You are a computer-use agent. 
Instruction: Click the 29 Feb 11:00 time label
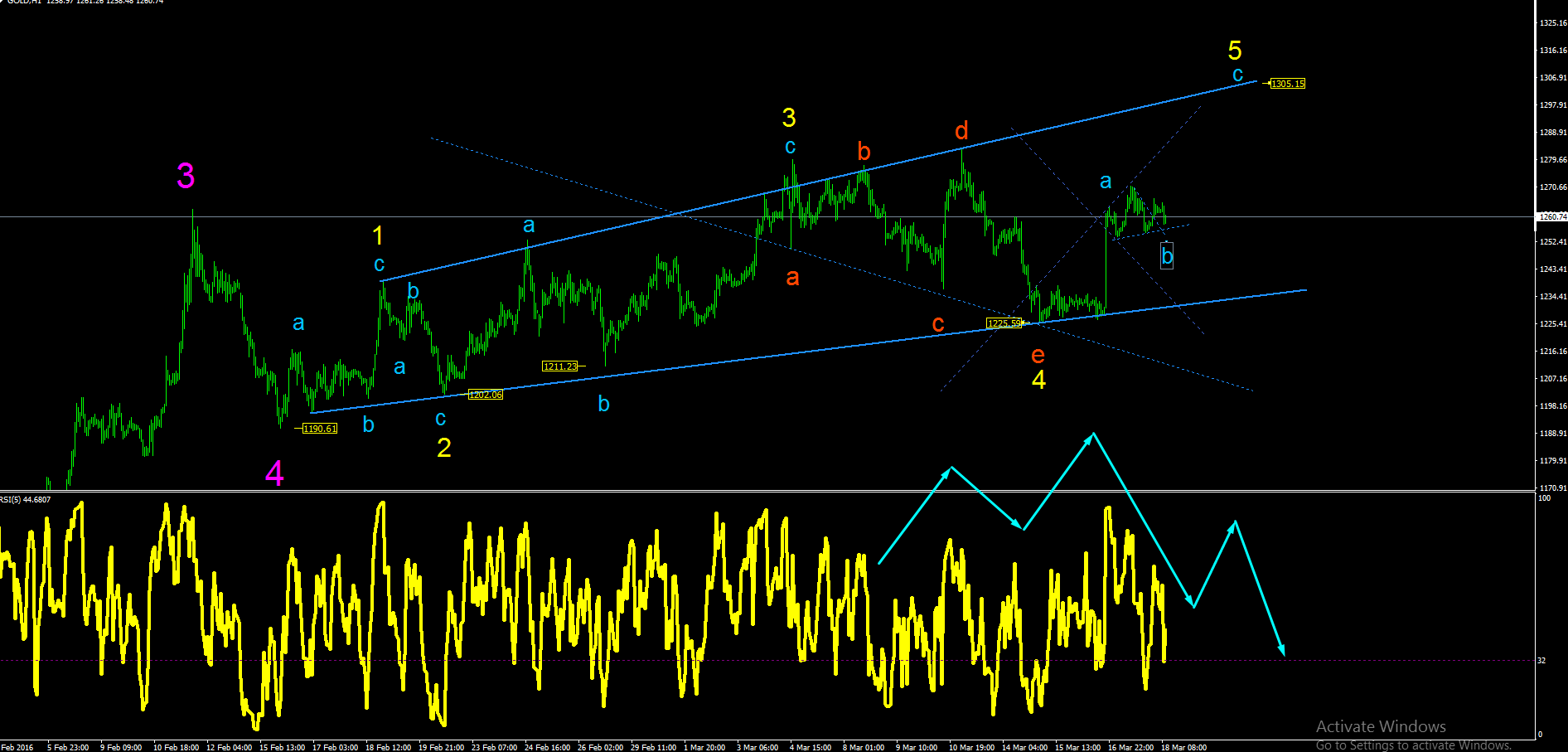point(653,748)
